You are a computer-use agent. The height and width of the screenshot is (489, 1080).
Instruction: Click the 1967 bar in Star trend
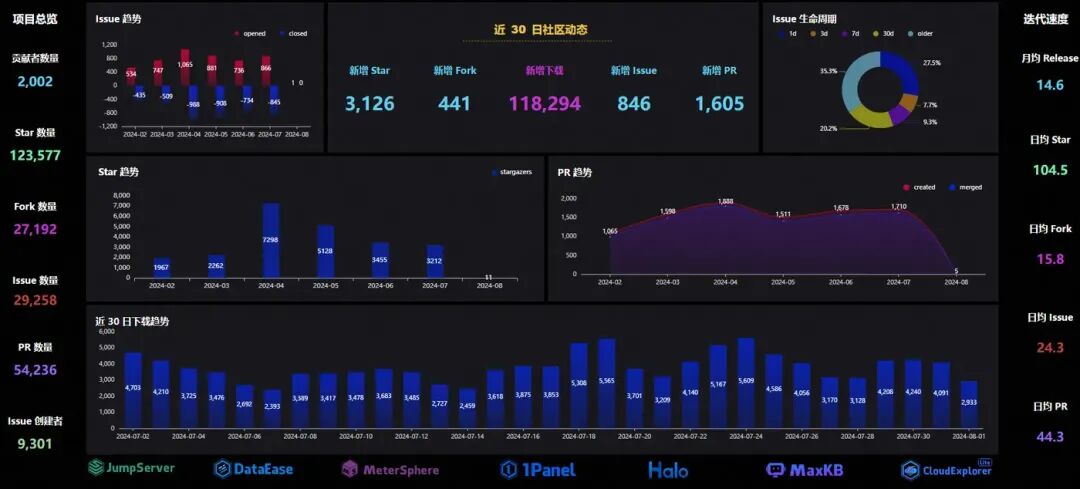click(161, 267)
